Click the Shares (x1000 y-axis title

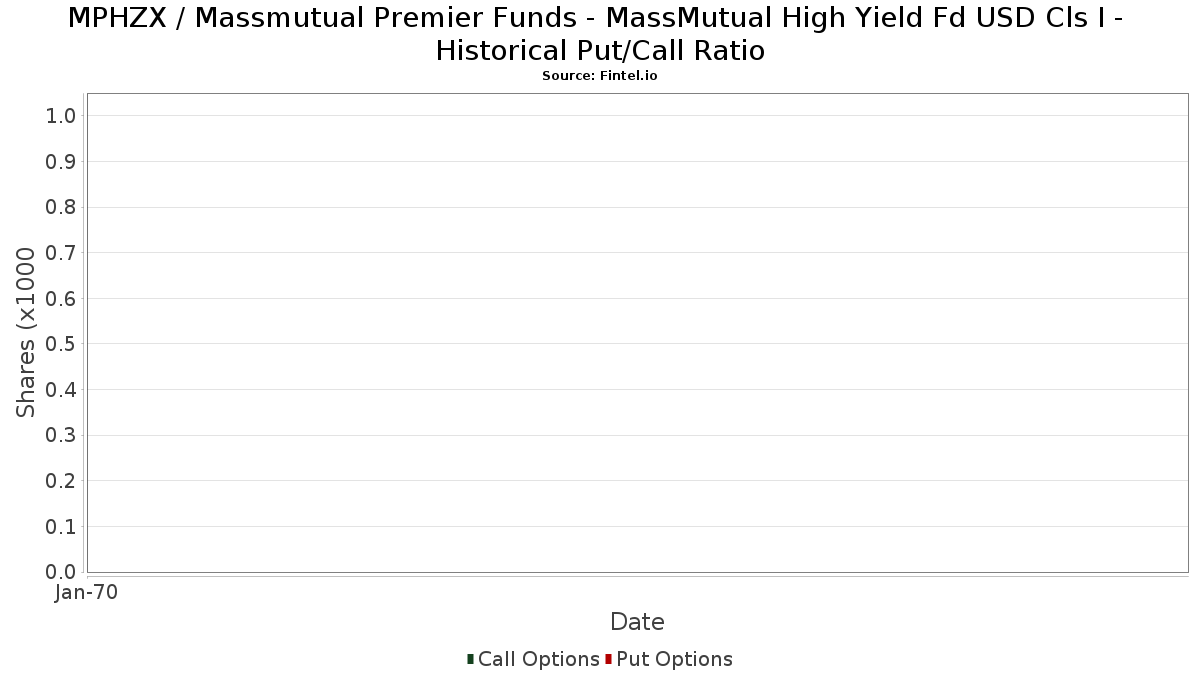[x=27, y=333]
